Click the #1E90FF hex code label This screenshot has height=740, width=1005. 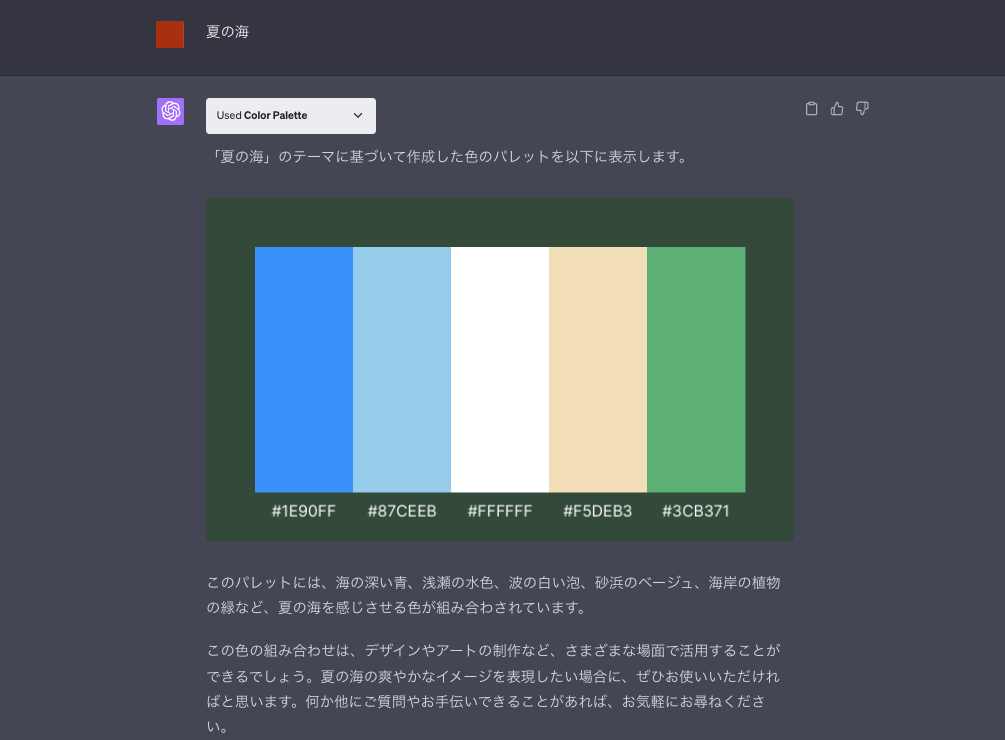pyautogui.click(x=304, y=510)
